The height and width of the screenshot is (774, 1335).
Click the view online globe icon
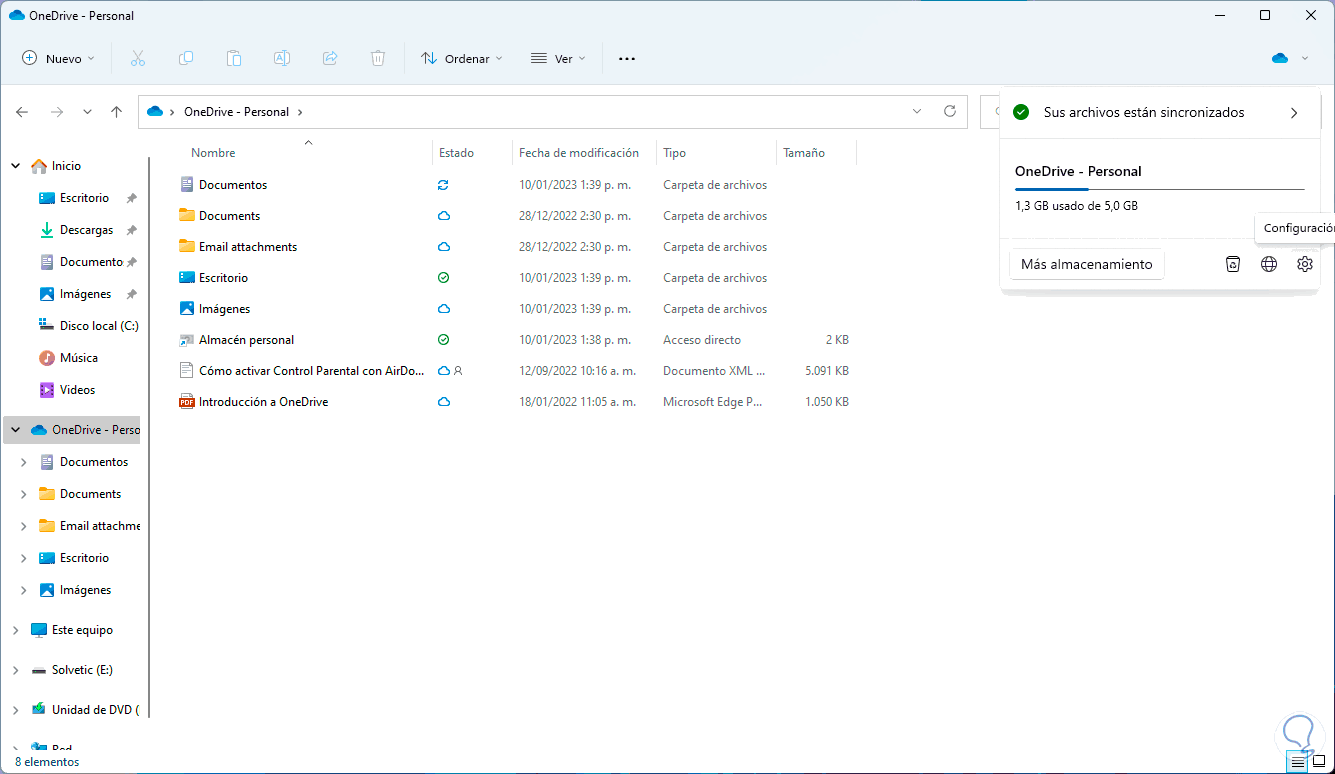coord(1269,264)
